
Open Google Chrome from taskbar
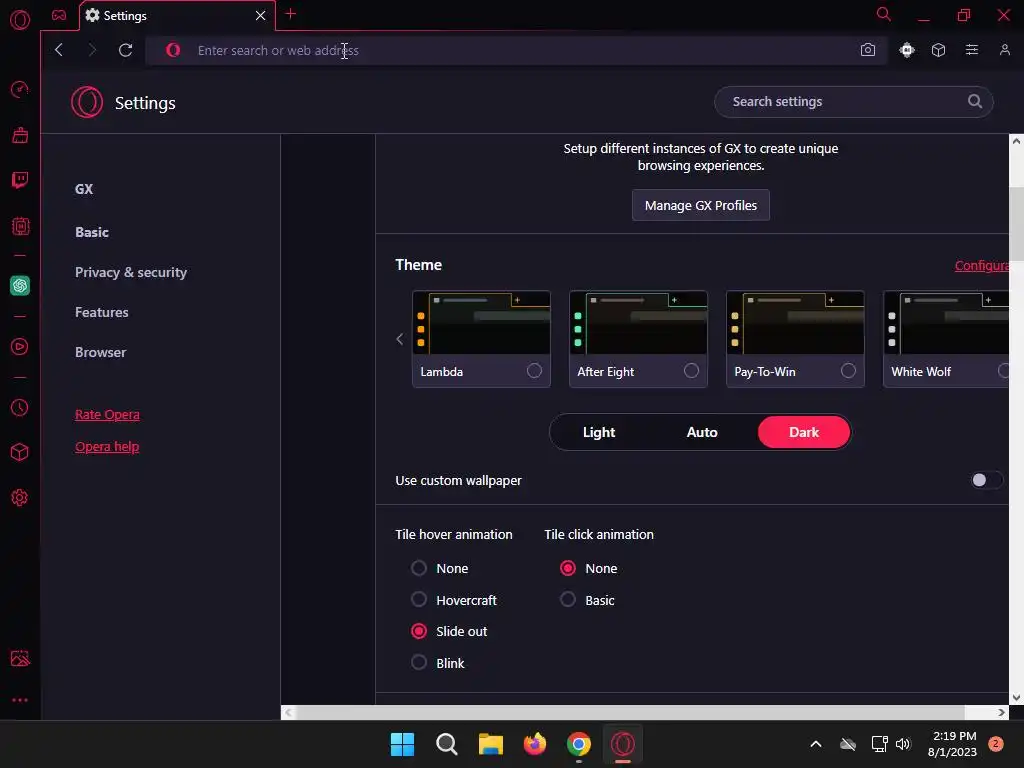click(x=579, y=744)
